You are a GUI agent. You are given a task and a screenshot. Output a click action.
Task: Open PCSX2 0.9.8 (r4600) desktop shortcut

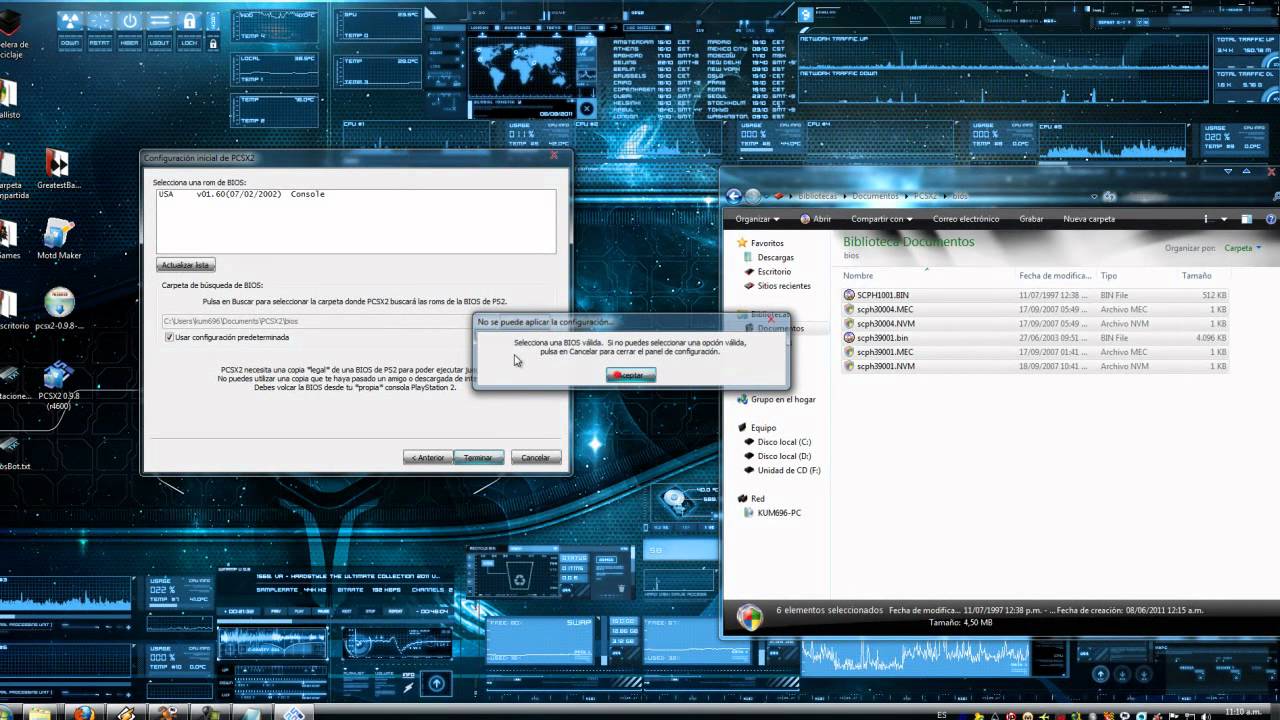click(x=58, y=383)
